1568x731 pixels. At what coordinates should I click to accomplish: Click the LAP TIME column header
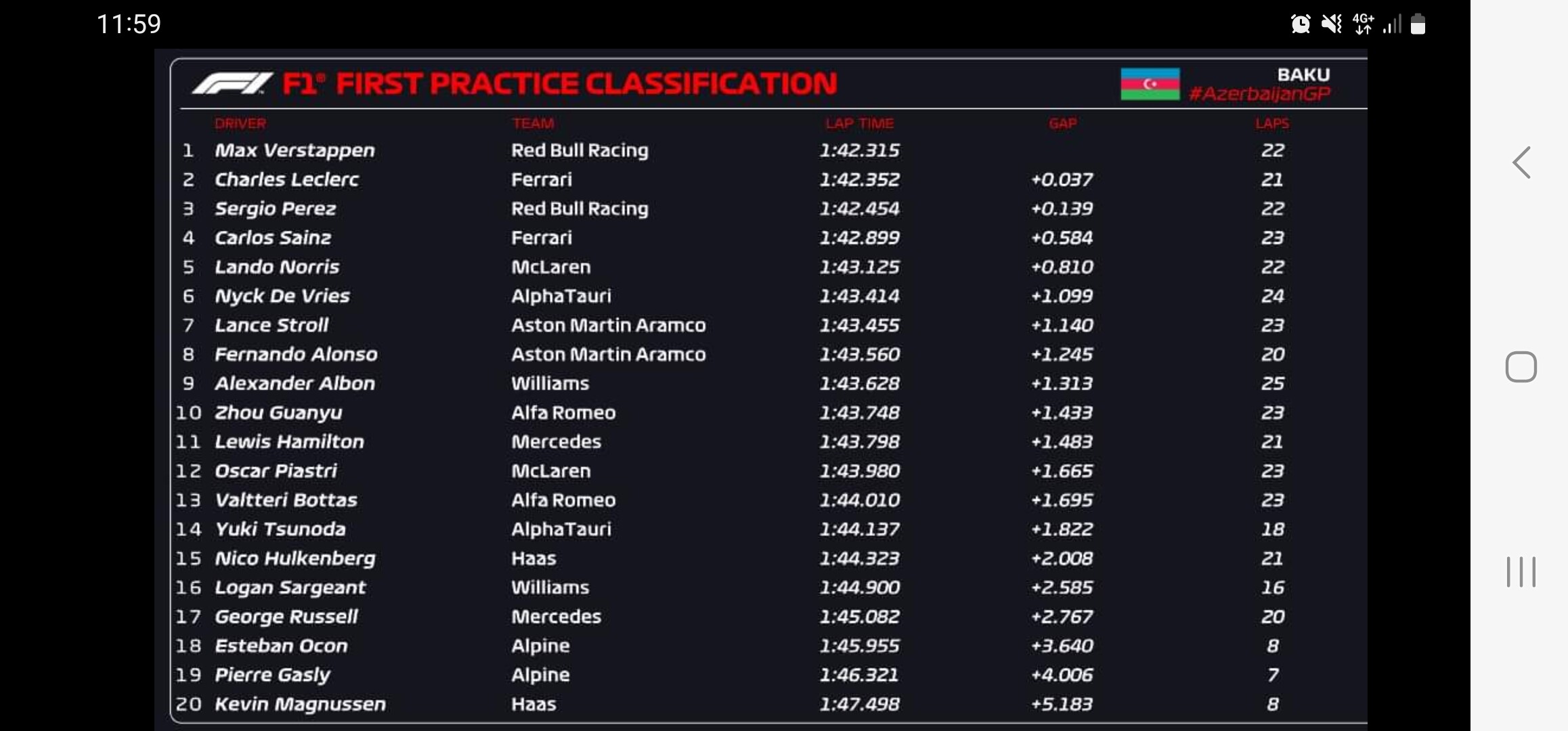[860, 123]
